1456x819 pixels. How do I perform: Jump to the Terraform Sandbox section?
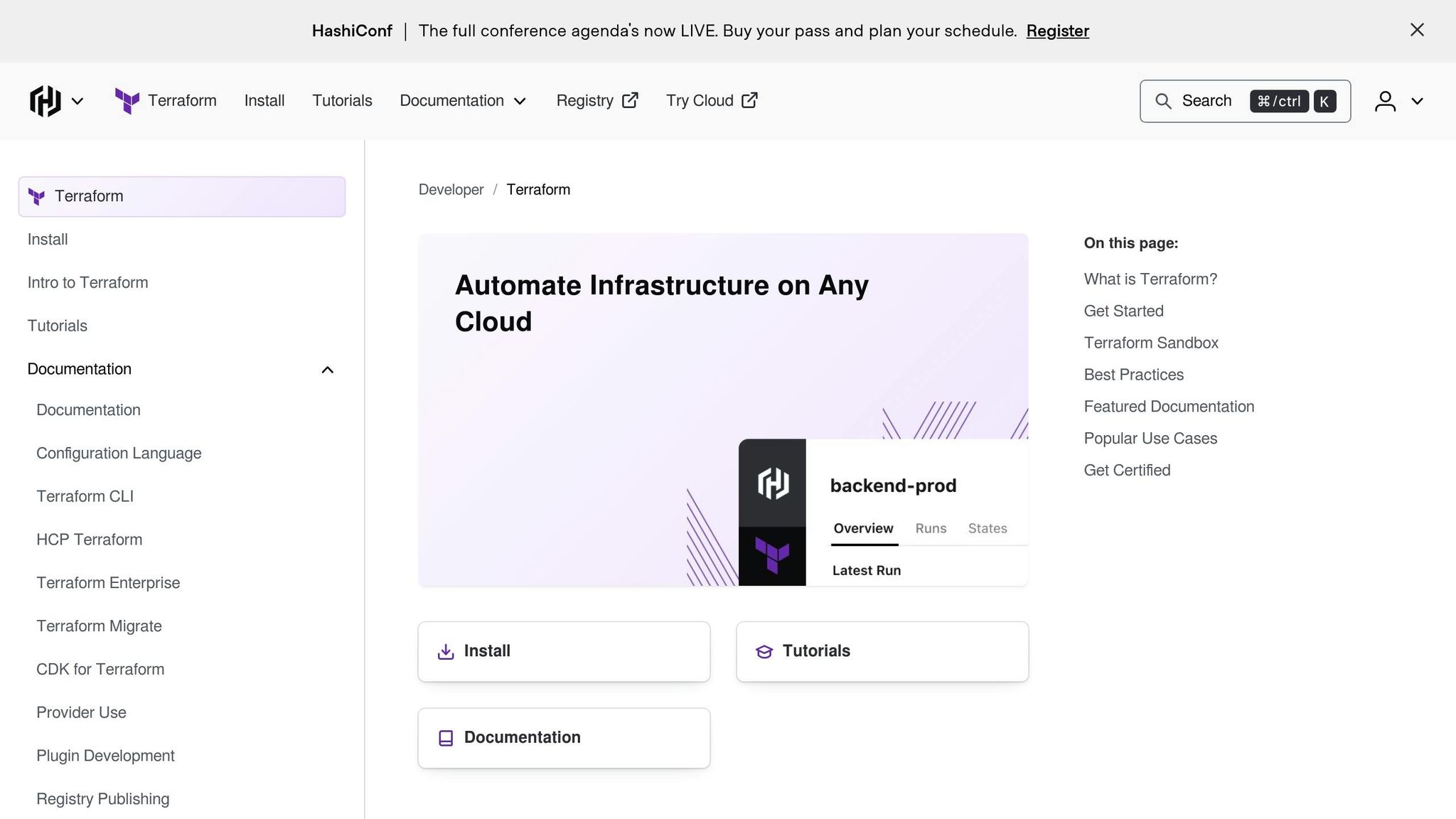click(1151, 343)
